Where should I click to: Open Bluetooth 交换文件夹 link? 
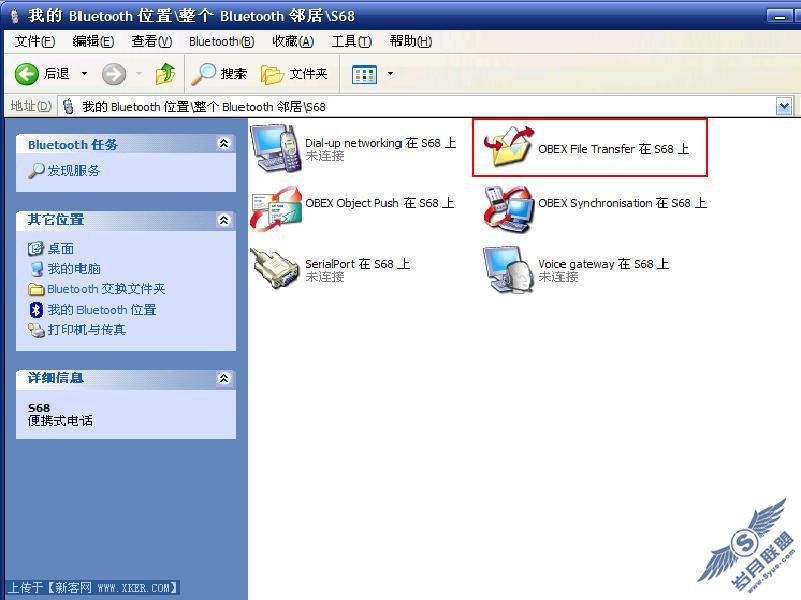point(106,289)
